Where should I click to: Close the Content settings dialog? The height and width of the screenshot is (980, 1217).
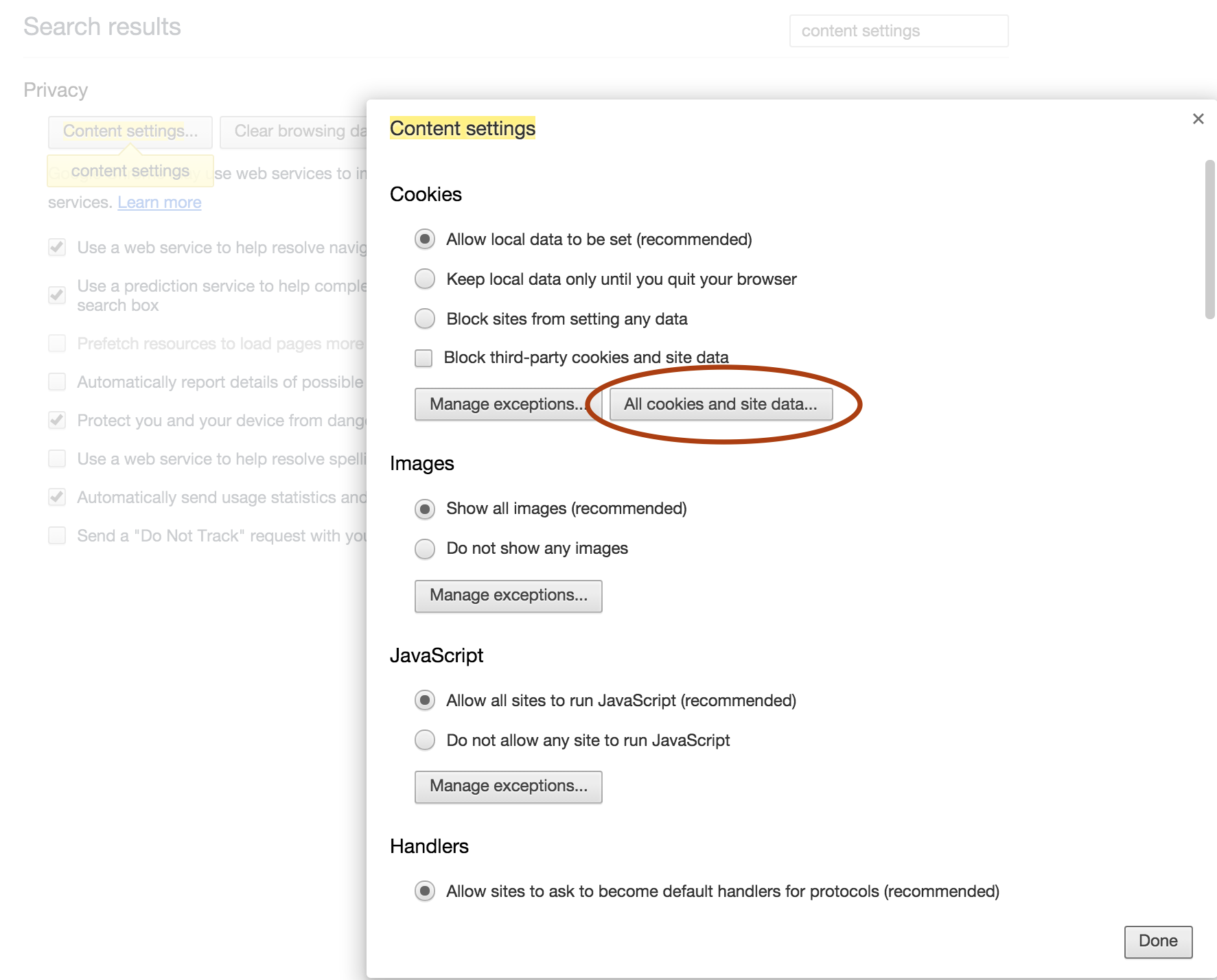[1198, 118]
